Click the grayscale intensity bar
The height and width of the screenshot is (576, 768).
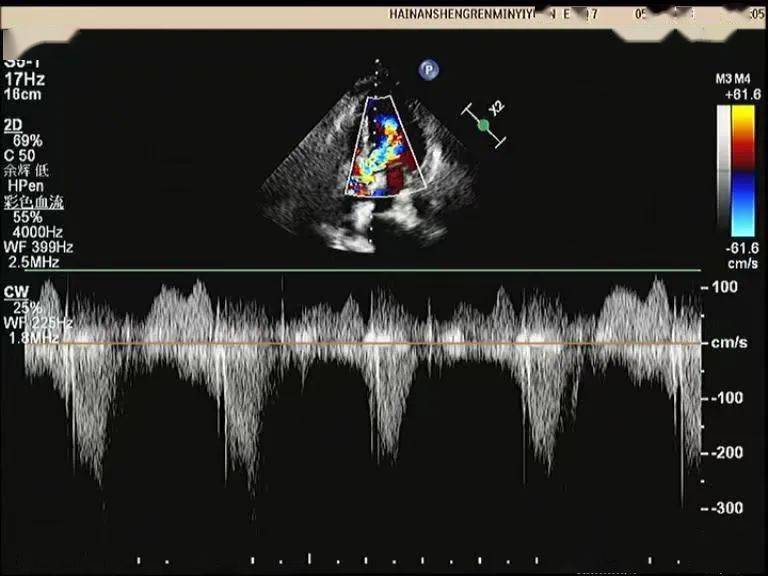[723, 171]
